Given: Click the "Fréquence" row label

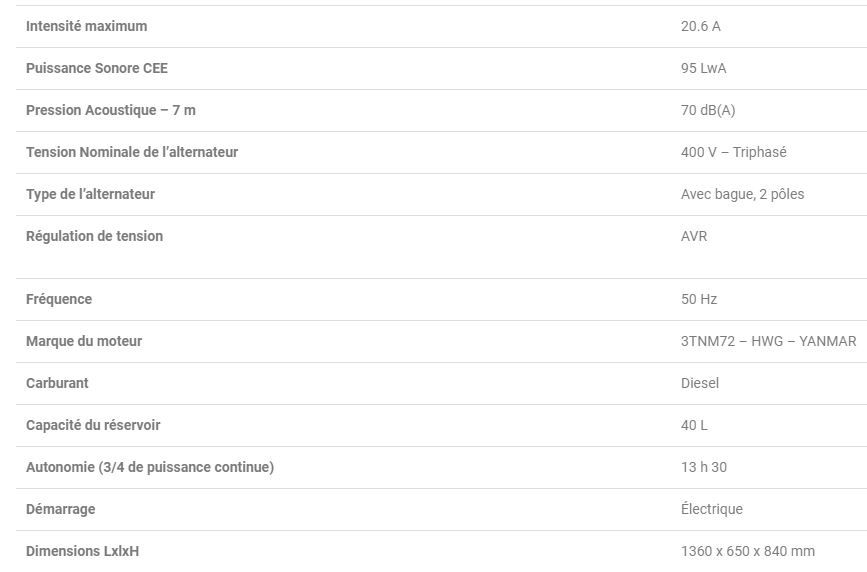Looking at the screenshot, I should [x=59, y=299].
